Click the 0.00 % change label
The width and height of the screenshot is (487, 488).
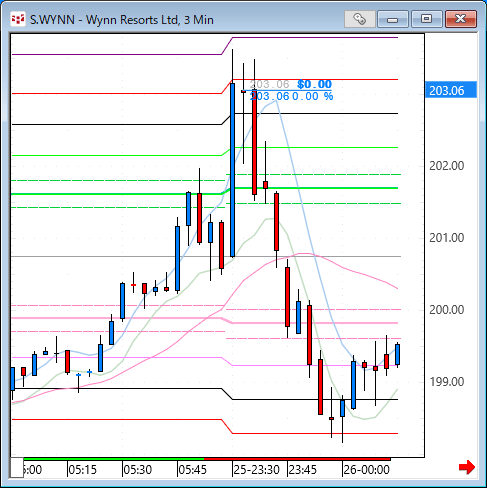[313, 96]
